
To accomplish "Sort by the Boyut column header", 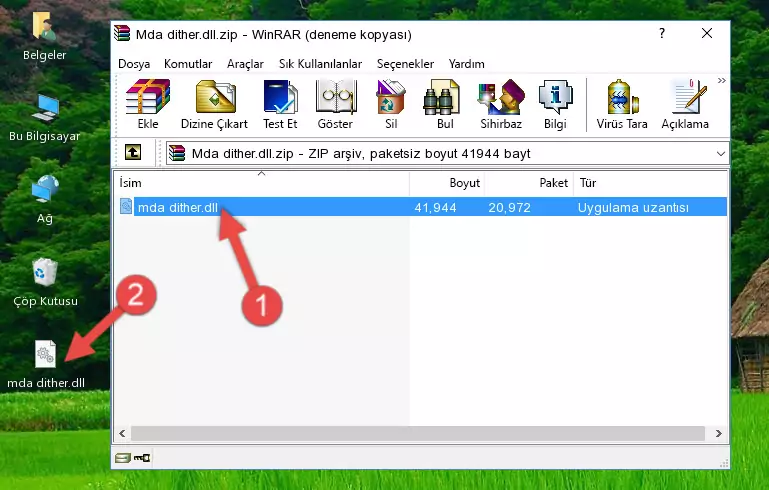I will point(447,183).
